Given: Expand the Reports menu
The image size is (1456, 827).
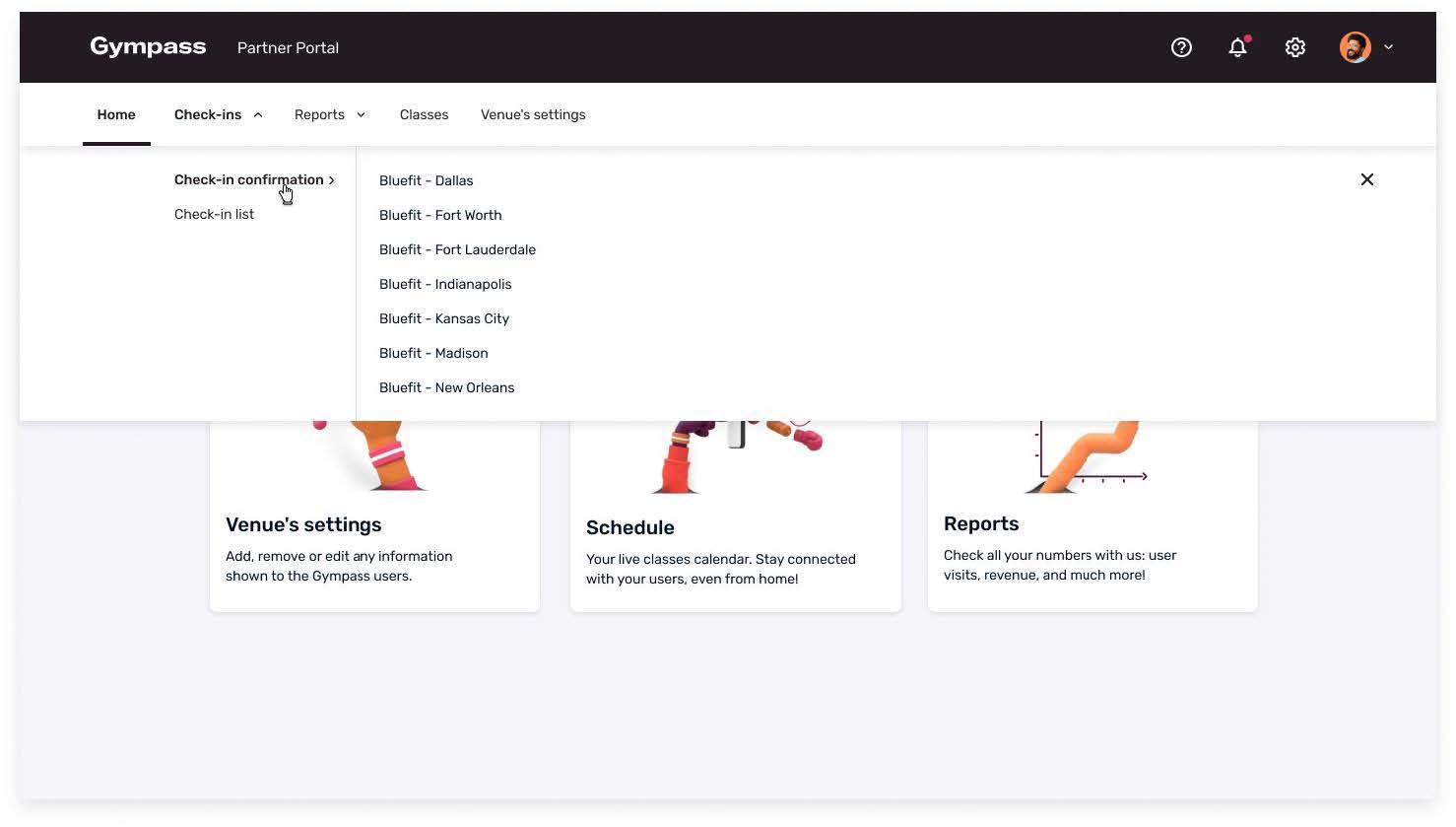Looking at the screenshot, I should [x=330, y=114].
